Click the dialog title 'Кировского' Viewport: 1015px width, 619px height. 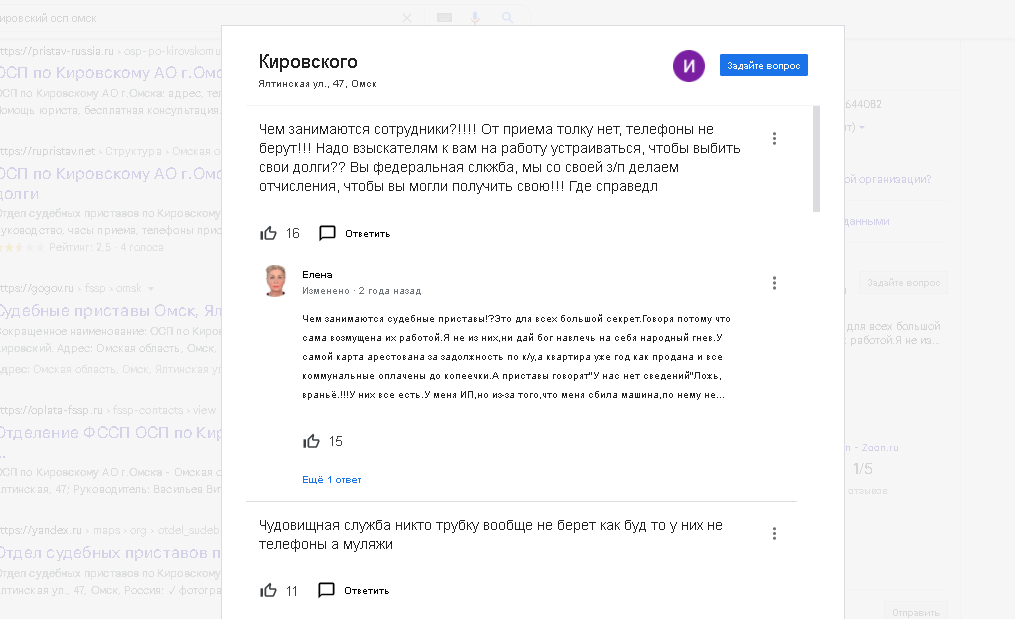click(308, 62)
